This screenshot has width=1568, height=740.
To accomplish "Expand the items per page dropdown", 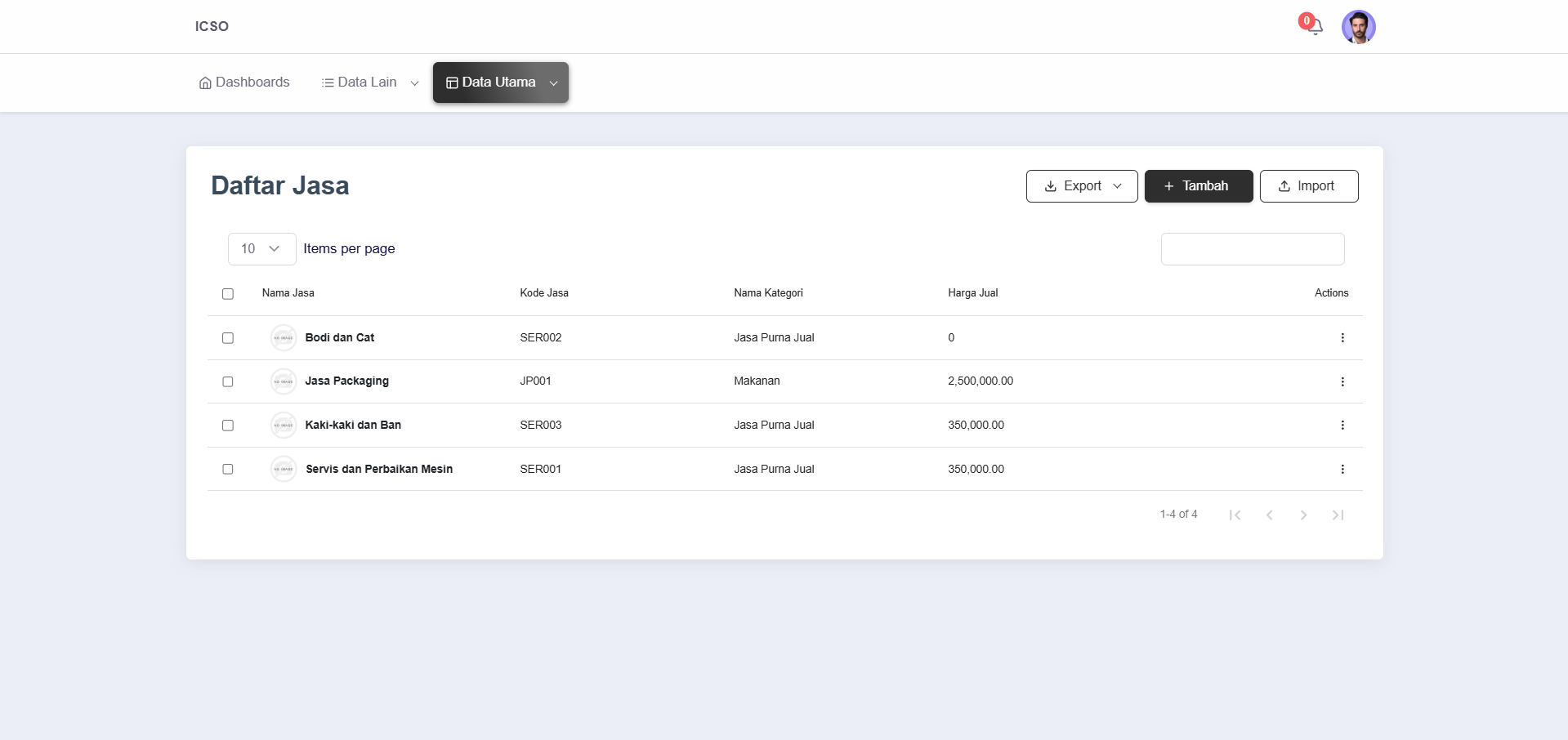I will [261, 249].
